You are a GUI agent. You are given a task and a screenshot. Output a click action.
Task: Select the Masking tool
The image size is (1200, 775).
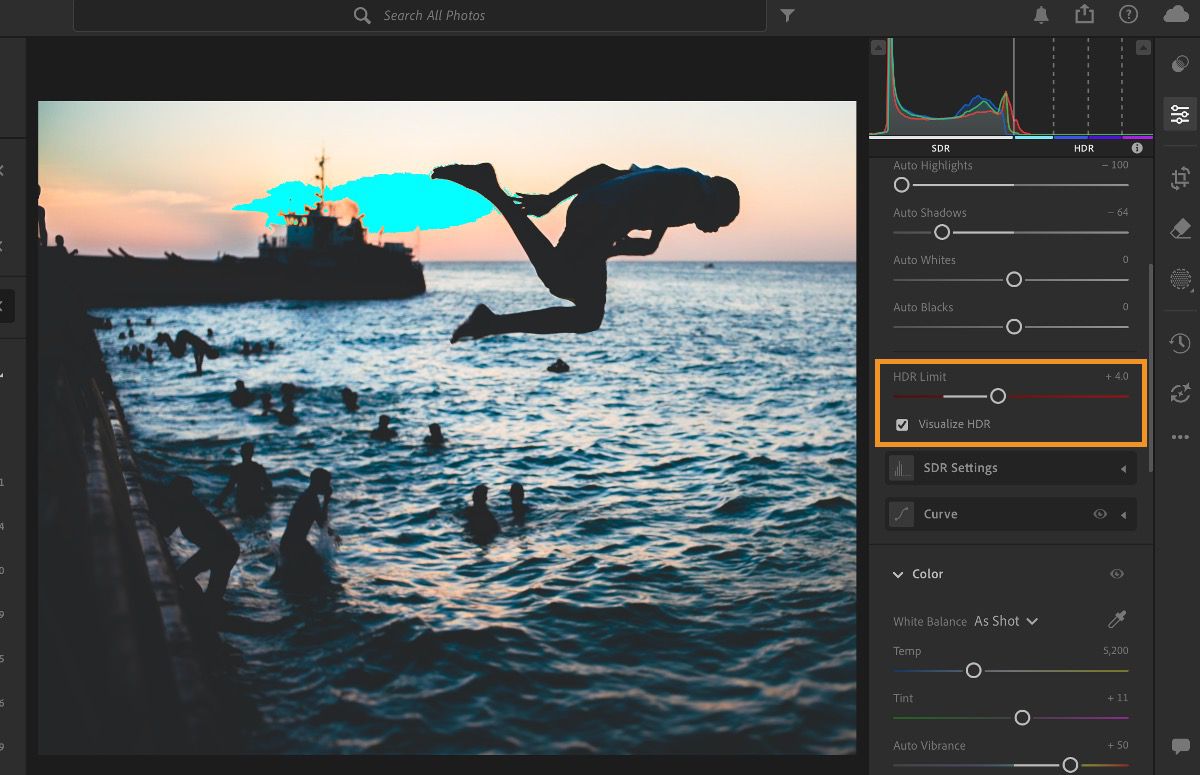[x=1180, y=279]
